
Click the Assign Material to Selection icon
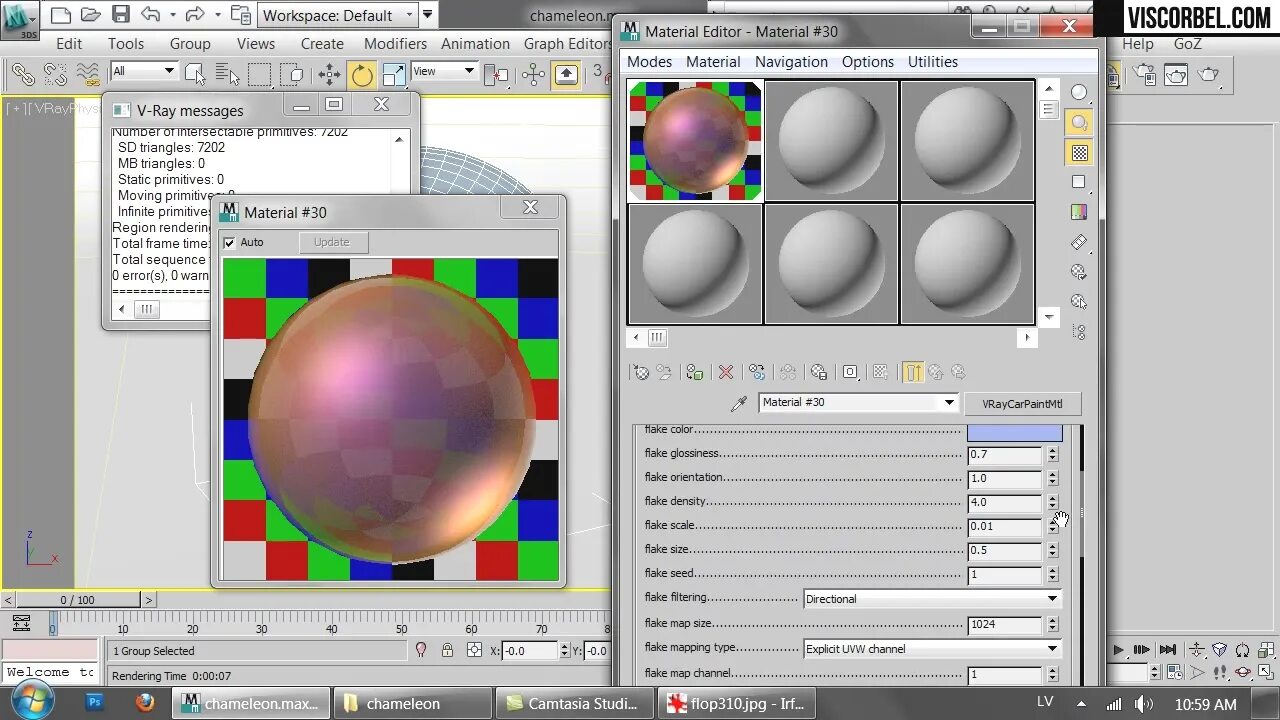[695, 372]
